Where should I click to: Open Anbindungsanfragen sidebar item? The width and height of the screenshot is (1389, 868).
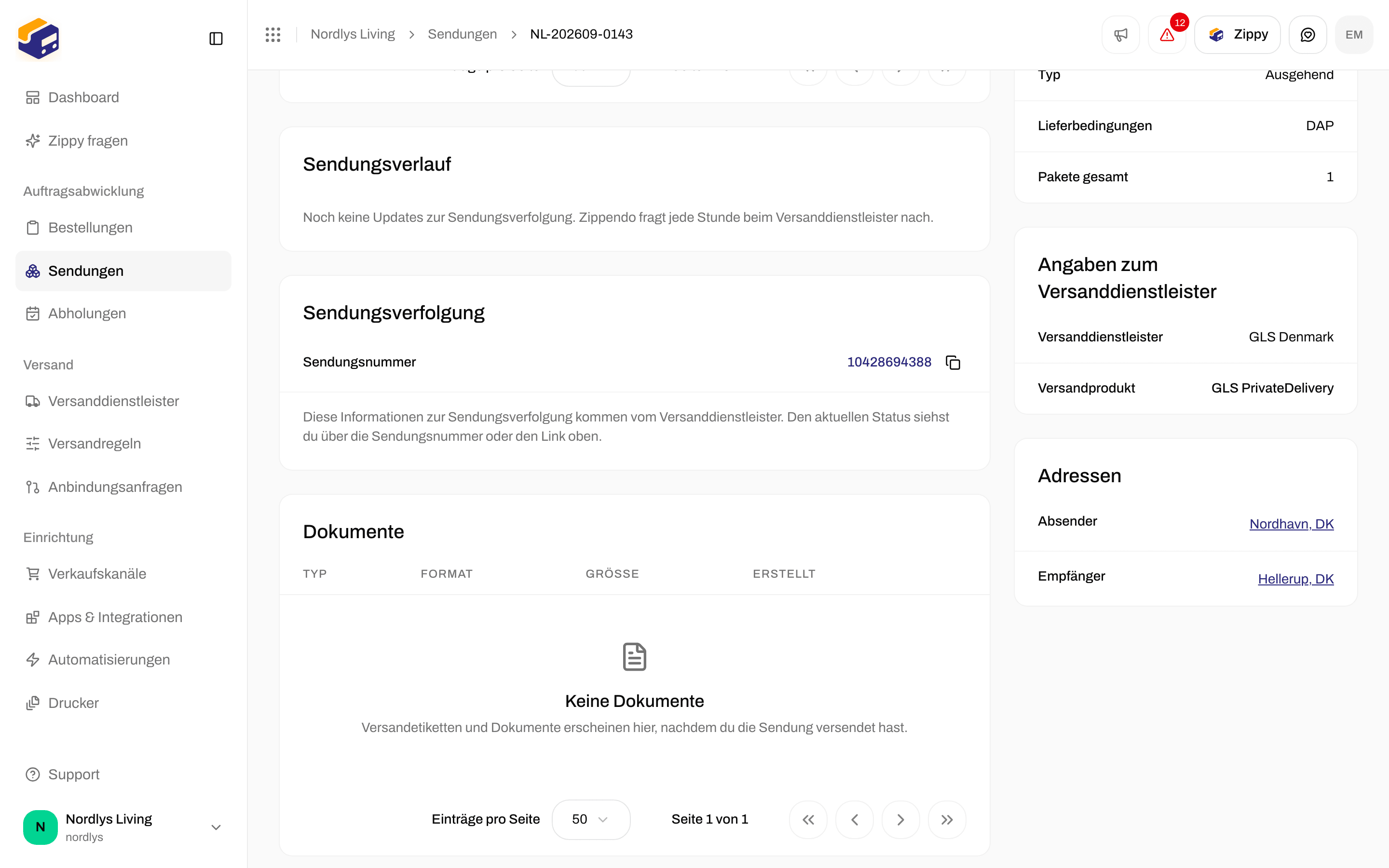tap(123, 487)
